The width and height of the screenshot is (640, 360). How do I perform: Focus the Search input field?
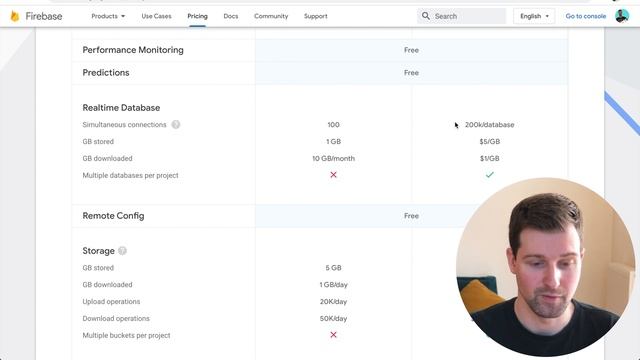461,16
